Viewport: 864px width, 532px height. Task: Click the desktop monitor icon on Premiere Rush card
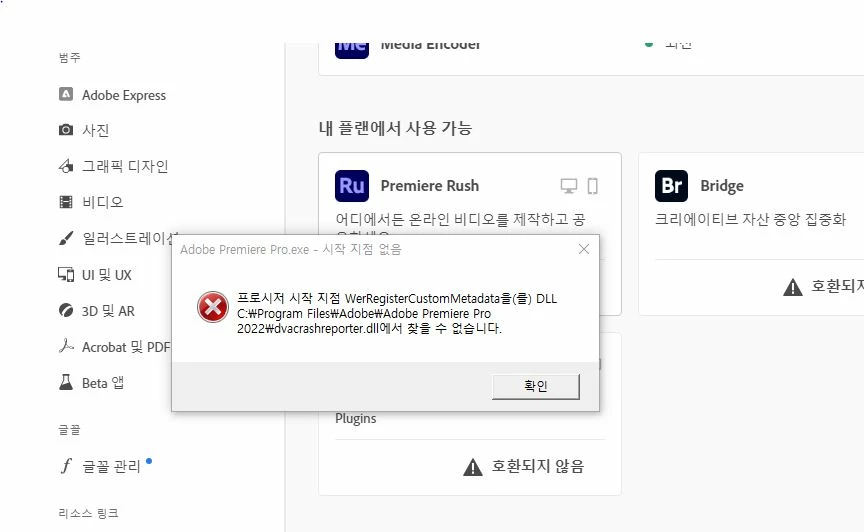[x=569, y=186]
